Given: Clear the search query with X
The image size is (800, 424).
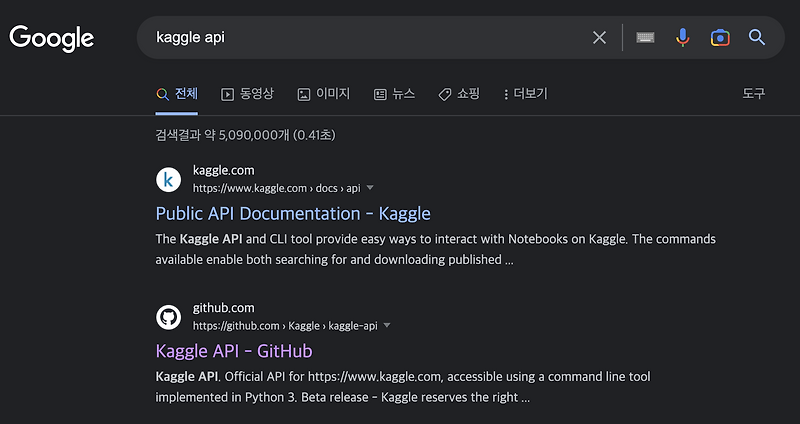Looking at the screenshot, I should point(599,37).
